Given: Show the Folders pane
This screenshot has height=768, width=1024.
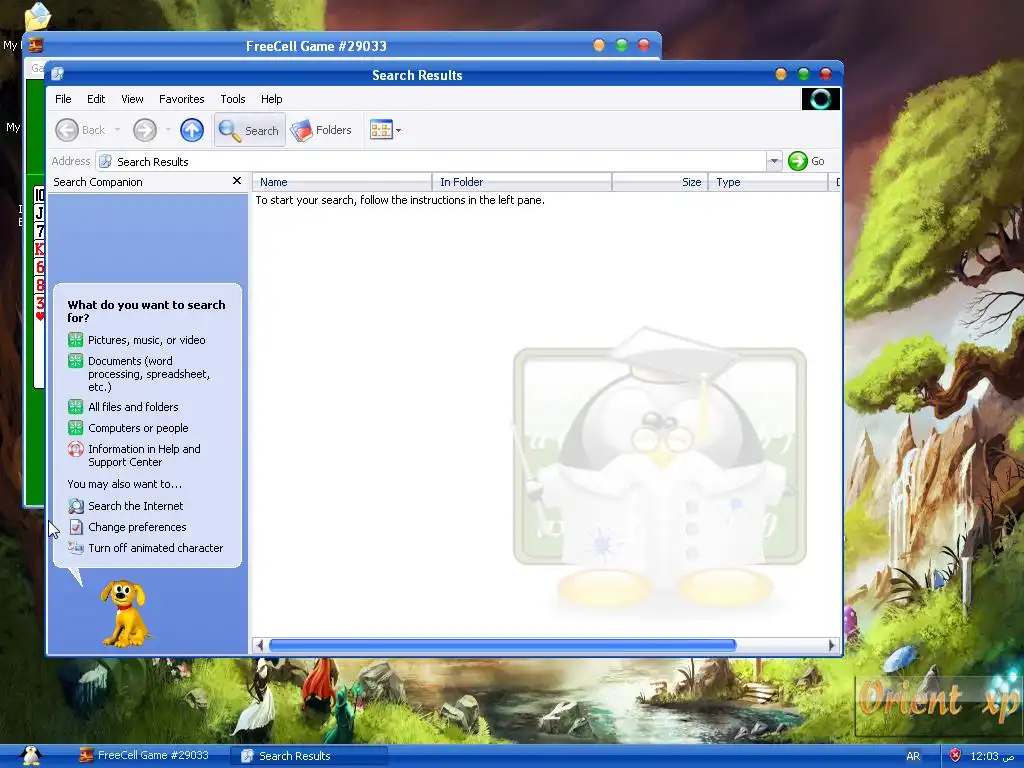Looking at the screenshot, I should (321, 130).
